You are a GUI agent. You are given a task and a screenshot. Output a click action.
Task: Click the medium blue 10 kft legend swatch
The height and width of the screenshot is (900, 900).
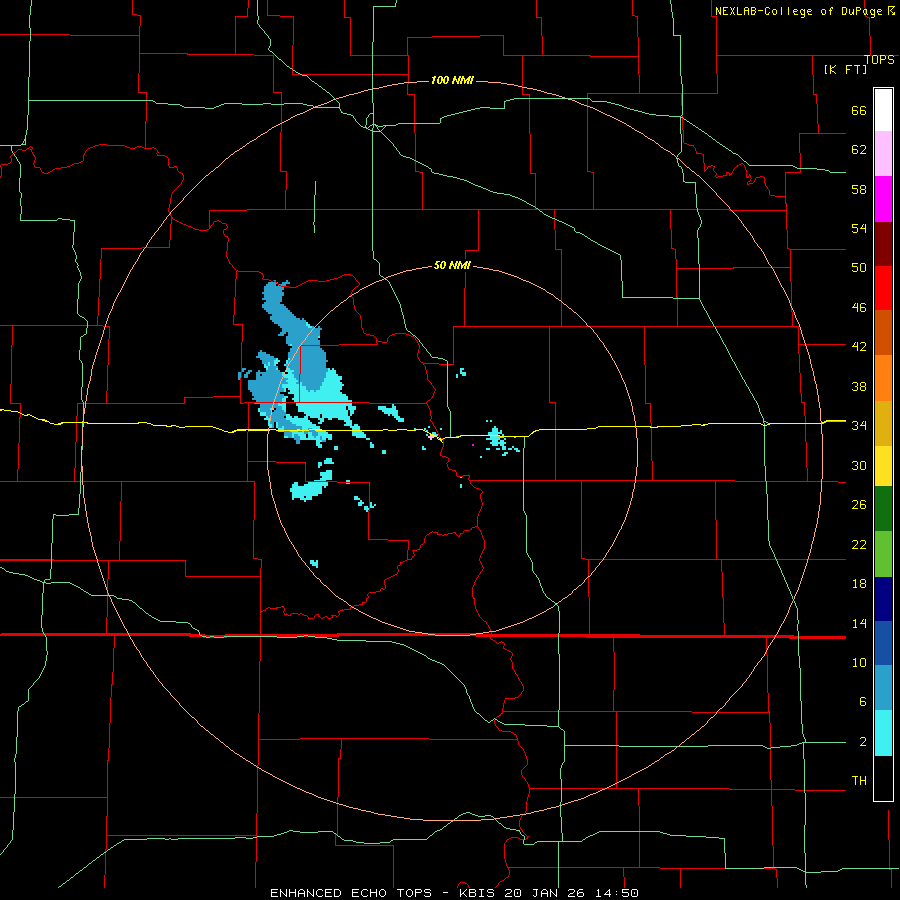tap(883, 643)
